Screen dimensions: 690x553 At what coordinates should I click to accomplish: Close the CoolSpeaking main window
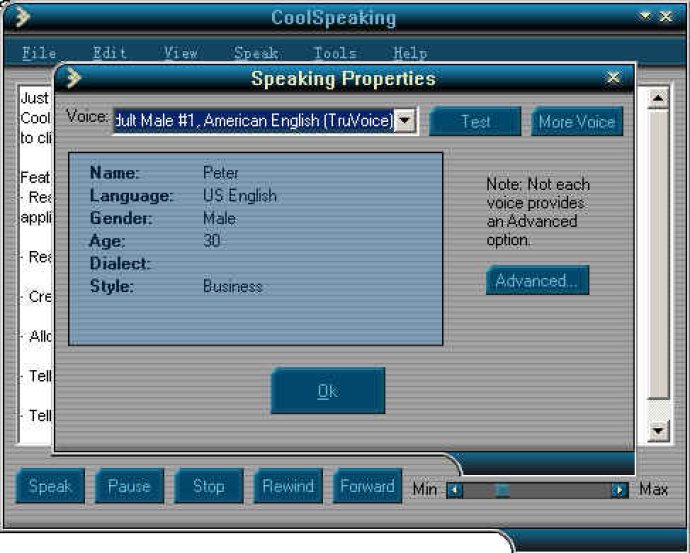coord(666,17)
